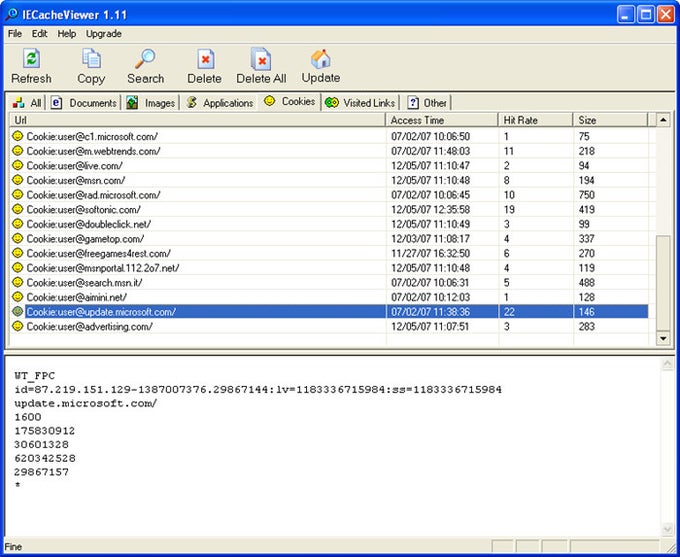Switch to the Documents tab

[84, 103]
